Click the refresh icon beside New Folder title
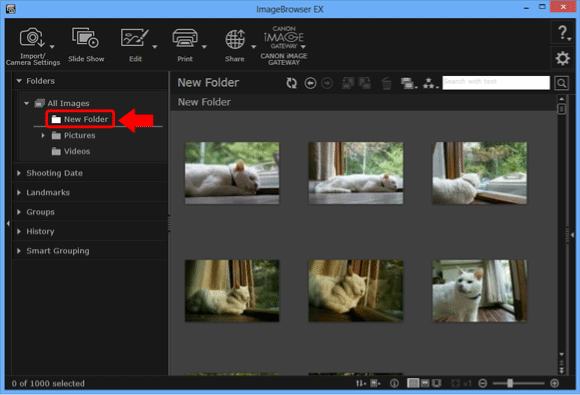This screenshot has width=580, height=395. 291,83
